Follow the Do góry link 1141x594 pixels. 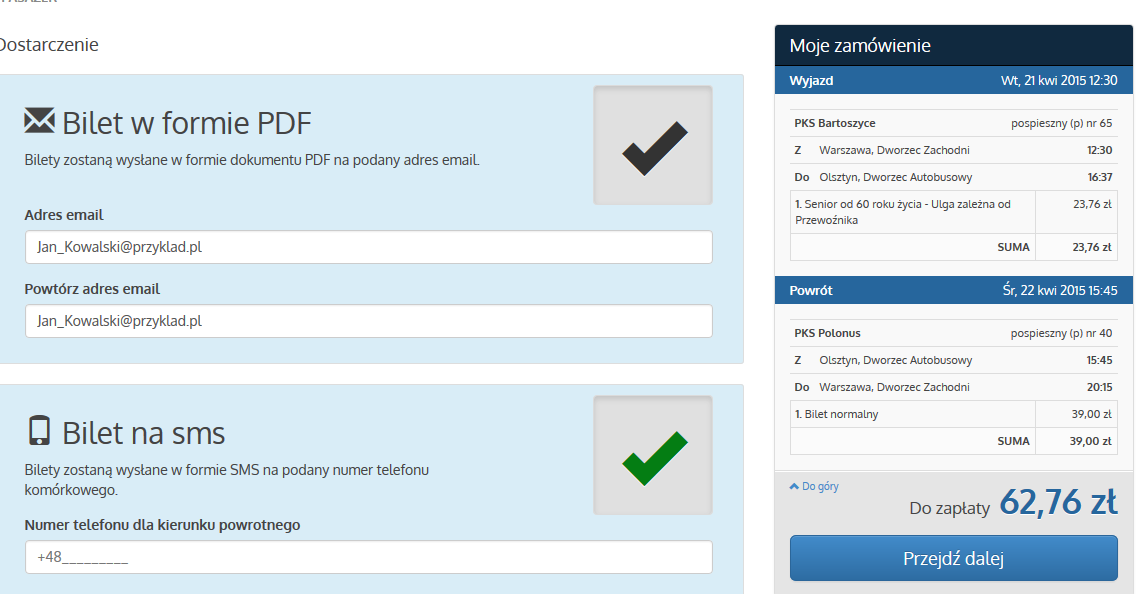tap(820, 486)
